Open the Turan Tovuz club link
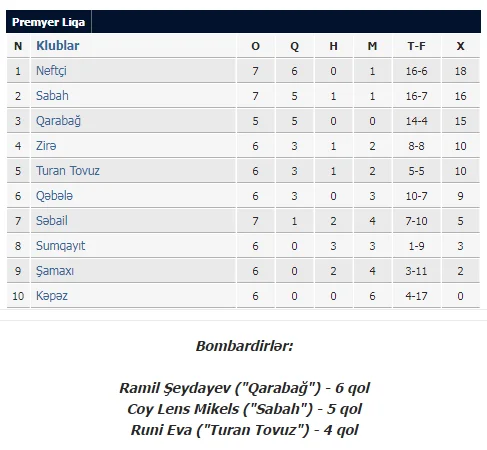The height and width of the screenshot is (450, 487). click(x=68, y=171)
